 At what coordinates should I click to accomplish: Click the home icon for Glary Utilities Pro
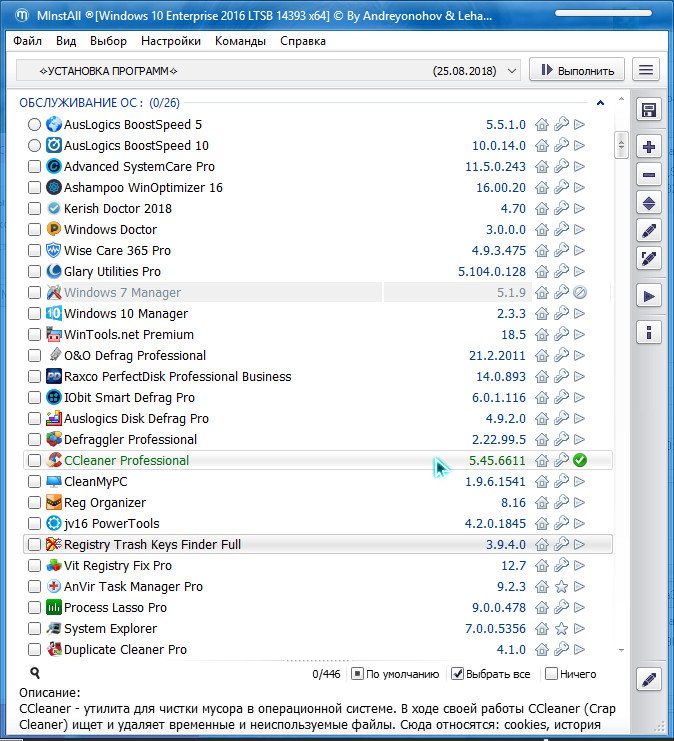pos(542,272)
